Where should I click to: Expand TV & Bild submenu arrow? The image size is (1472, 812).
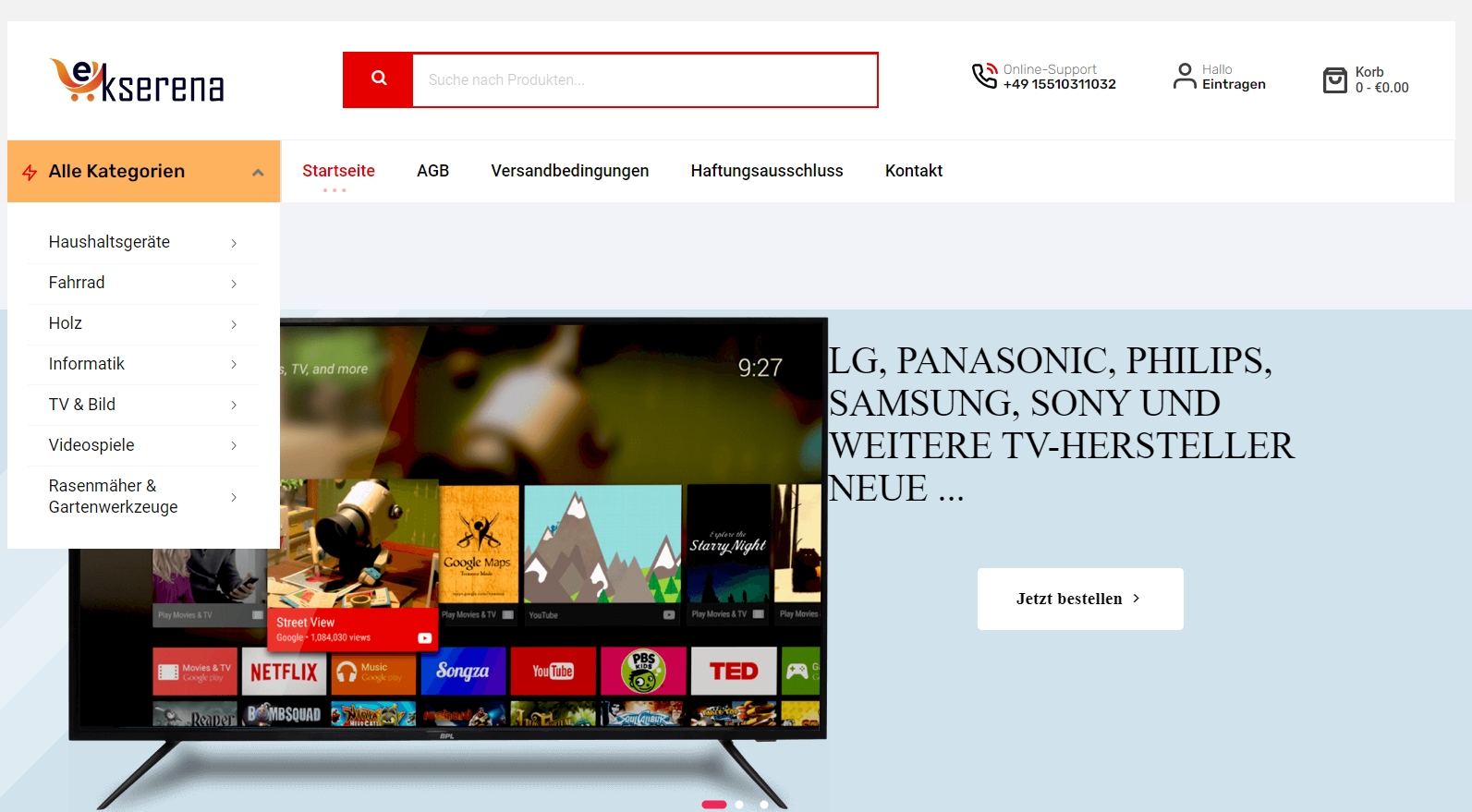point(234,405)
